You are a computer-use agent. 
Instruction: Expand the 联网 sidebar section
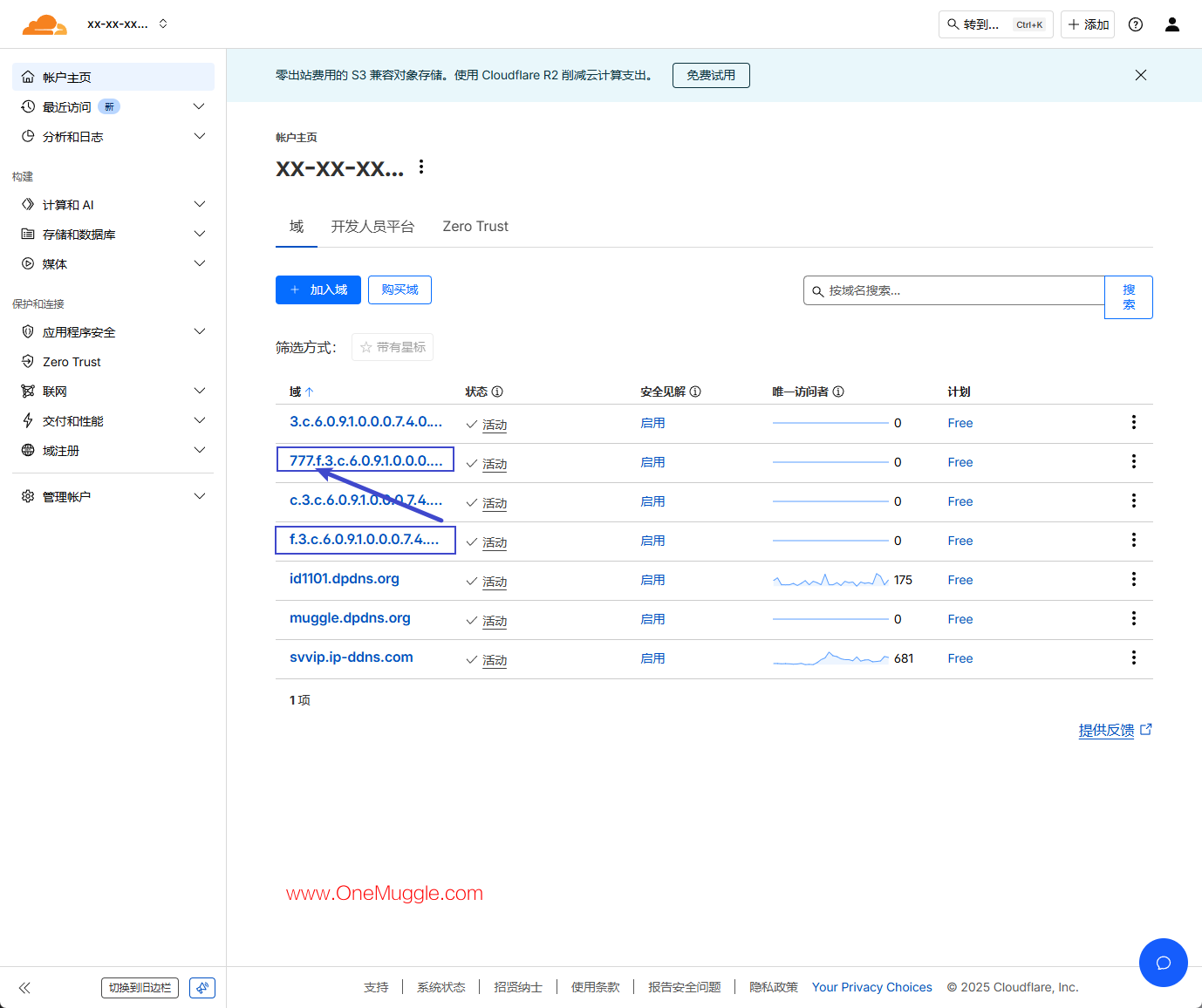click(113, 391)
